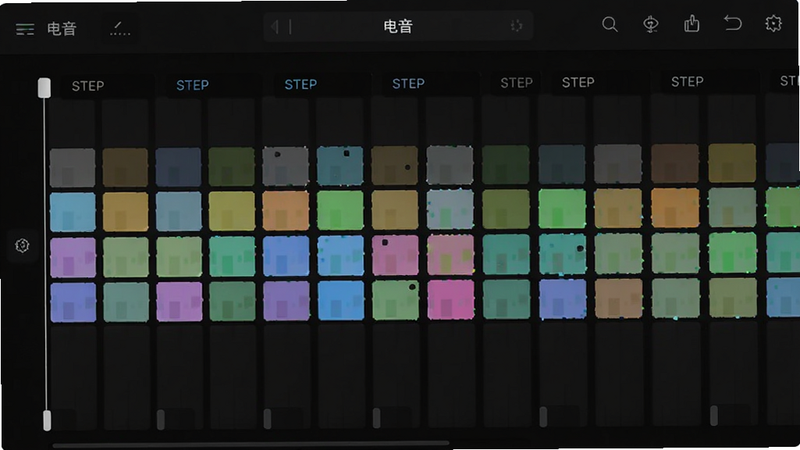Select the seventh STEP label

(x=687, y=82)
